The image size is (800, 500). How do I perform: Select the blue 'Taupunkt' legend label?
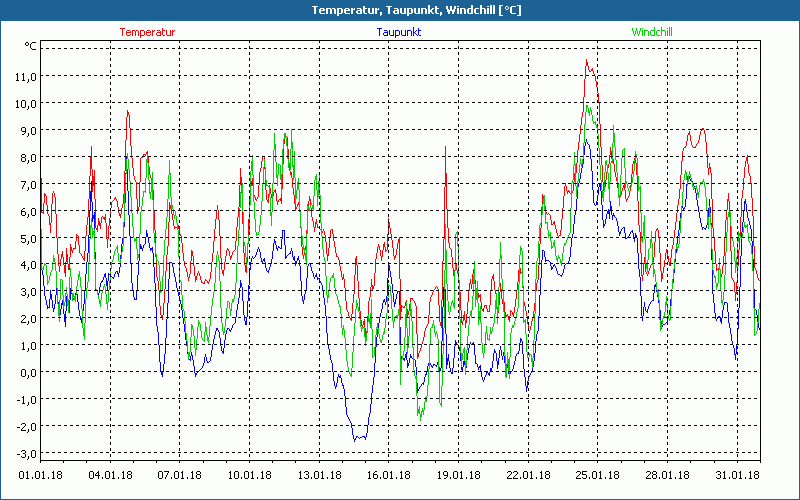pyautogui.click(x=398, y=32)
